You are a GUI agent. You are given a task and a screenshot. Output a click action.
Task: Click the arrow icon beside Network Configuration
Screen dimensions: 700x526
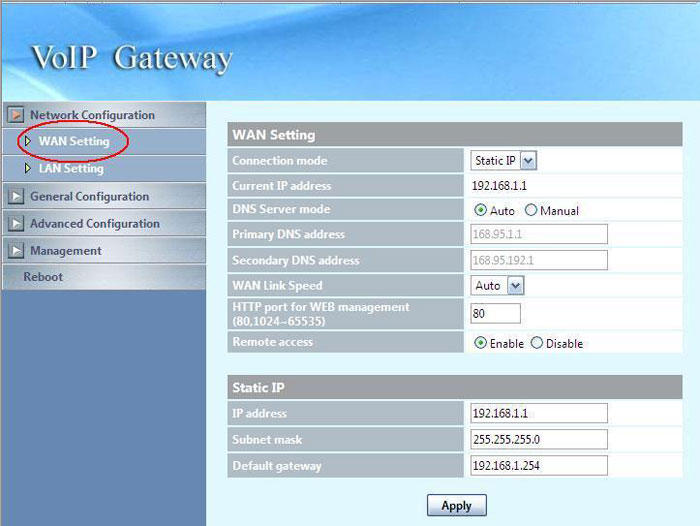pyautogui.click(x=15, y=115)
